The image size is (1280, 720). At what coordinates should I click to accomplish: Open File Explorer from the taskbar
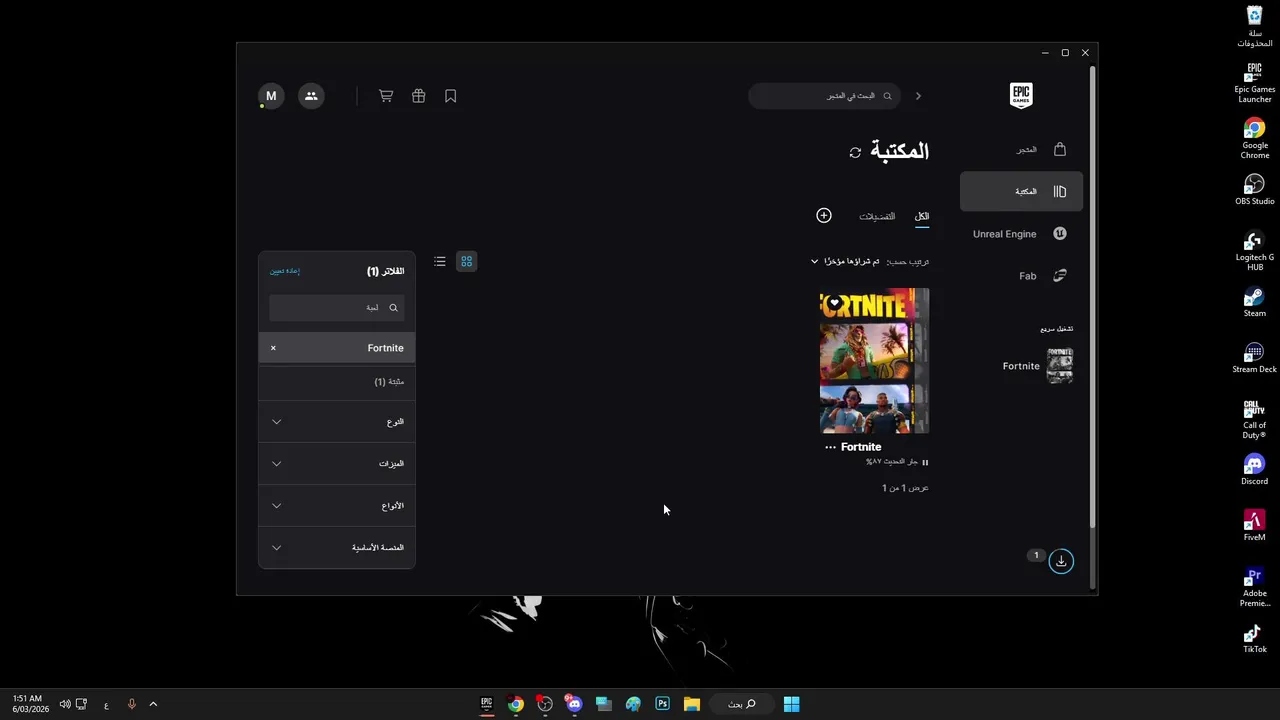[x=691, y=704]
